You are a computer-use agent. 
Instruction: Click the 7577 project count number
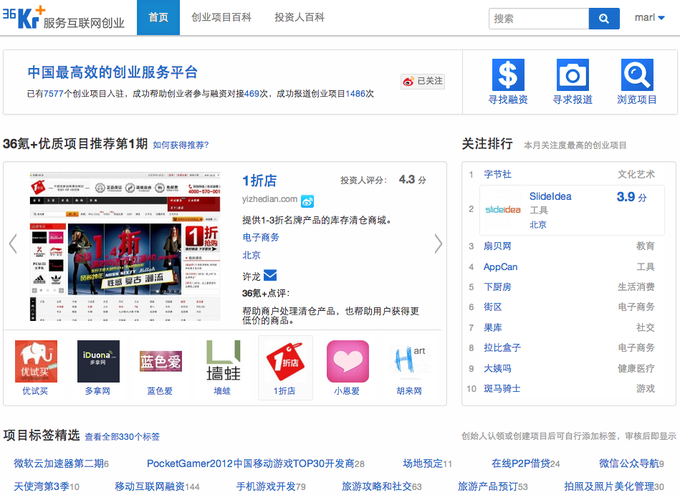click(x=54, y=94)
